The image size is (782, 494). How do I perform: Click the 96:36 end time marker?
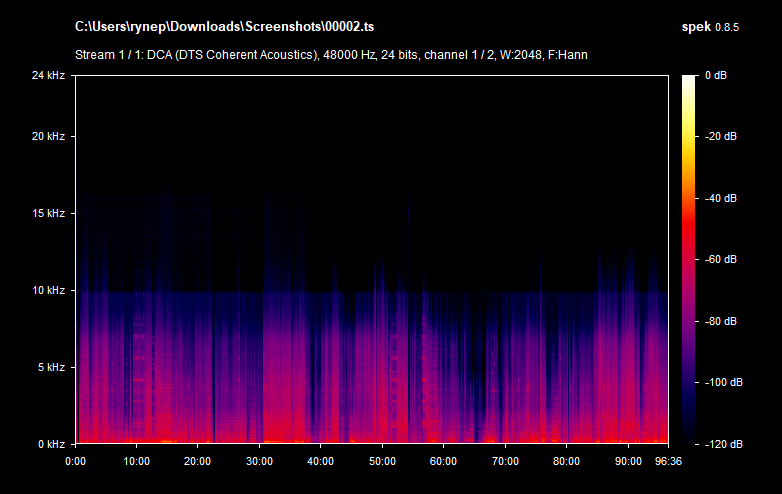[x=667, y=461]
